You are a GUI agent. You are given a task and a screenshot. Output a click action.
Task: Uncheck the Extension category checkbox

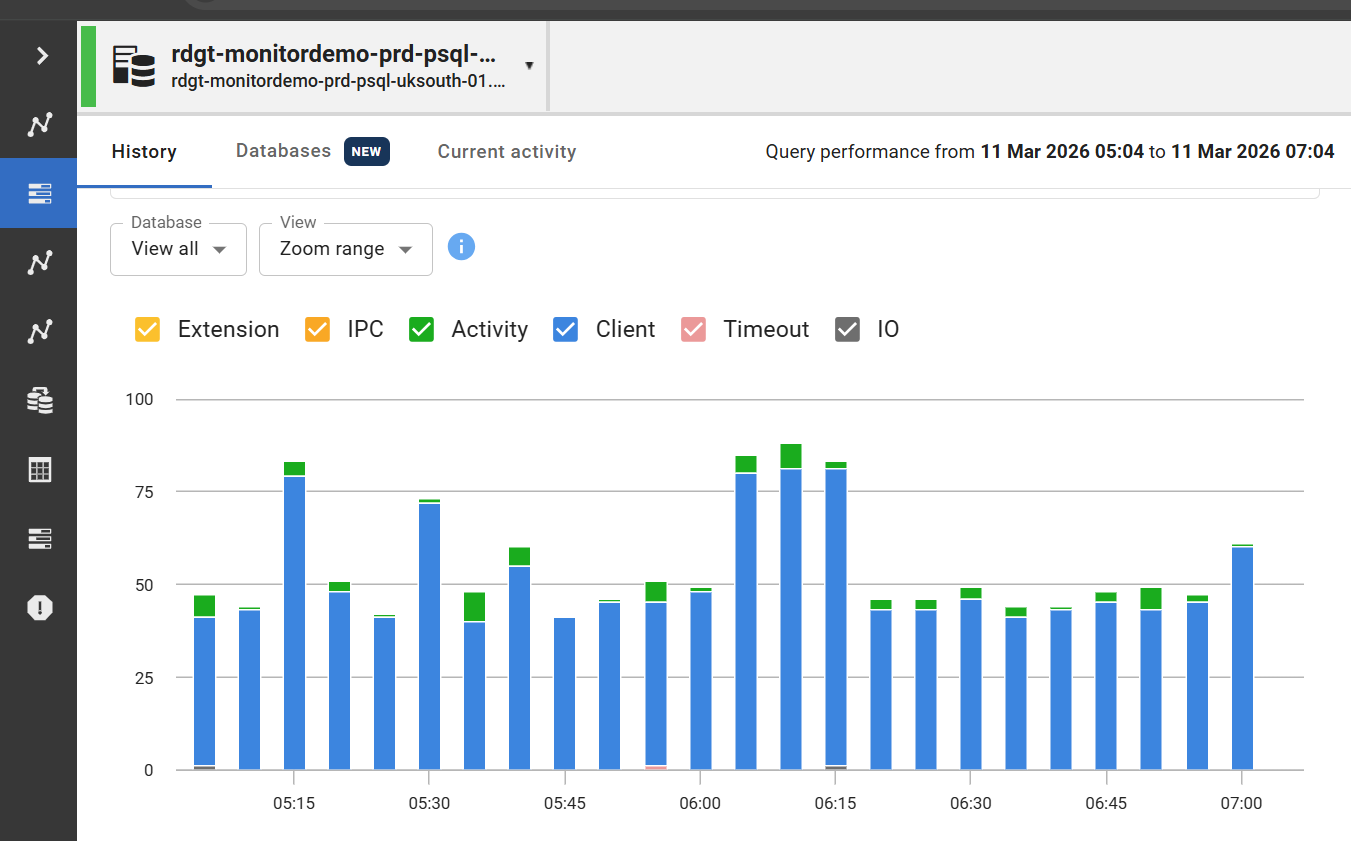147,329
